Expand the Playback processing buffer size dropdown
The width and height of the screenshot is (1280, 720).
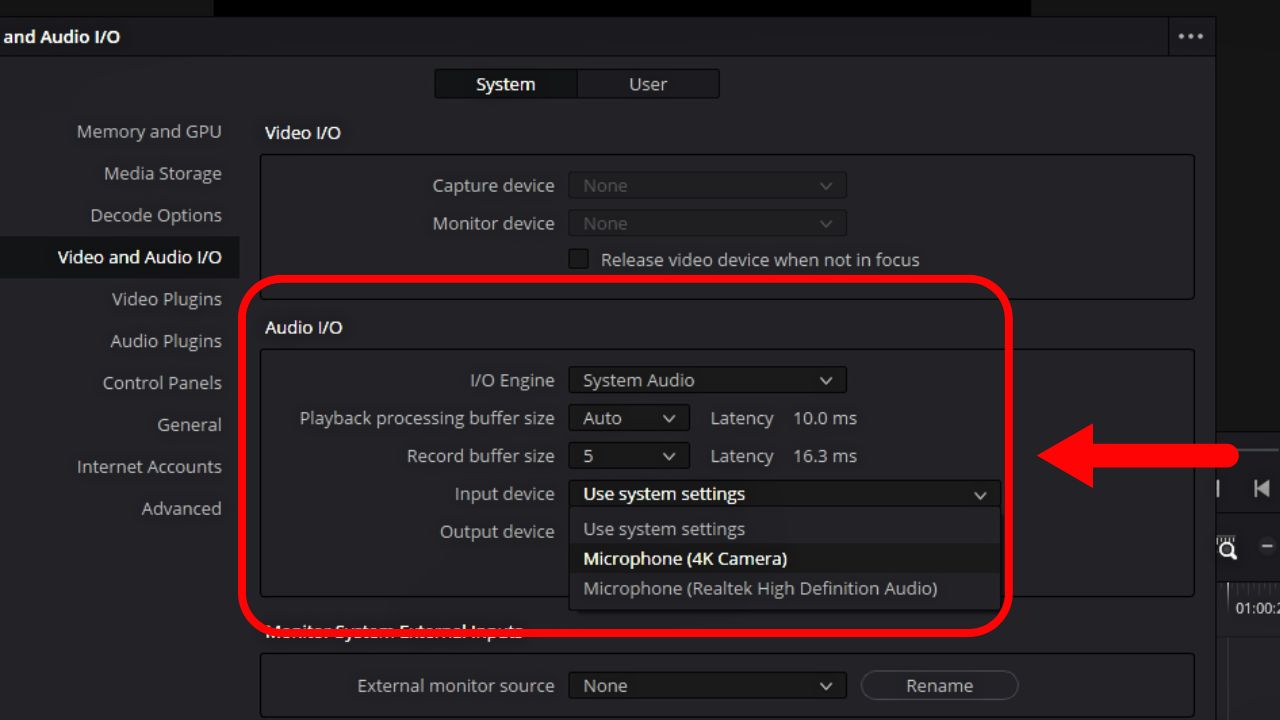click(x=628, y=418)
